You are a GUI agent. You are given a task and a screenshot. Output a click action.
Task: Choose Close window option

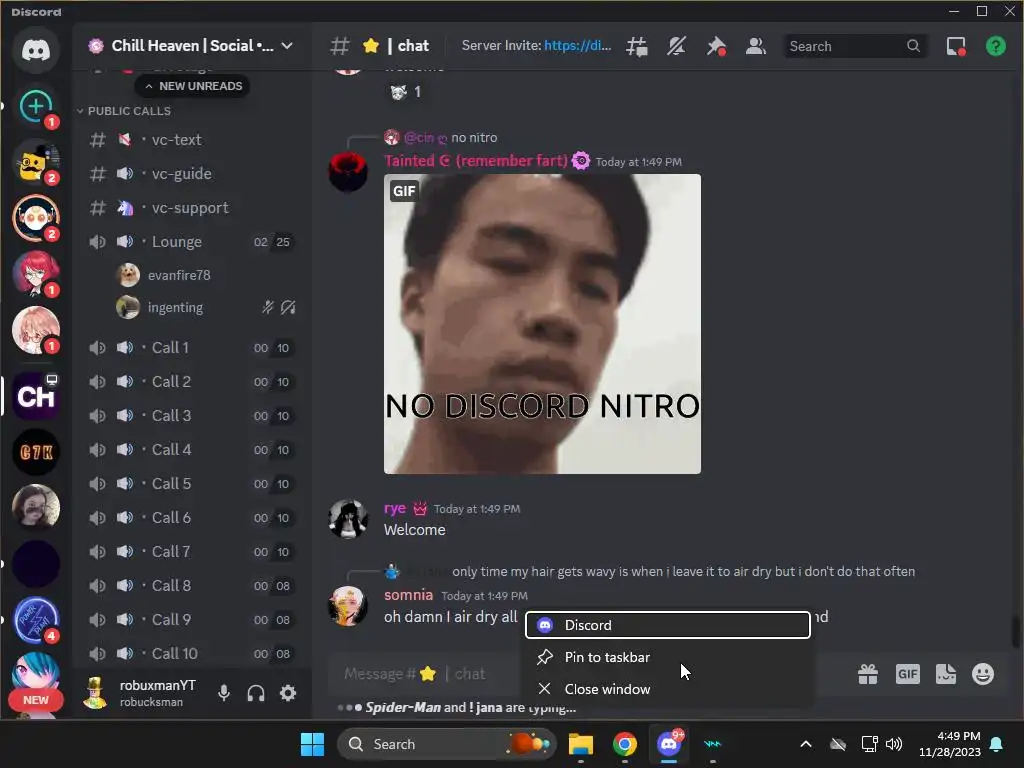[x=667, y=689]
